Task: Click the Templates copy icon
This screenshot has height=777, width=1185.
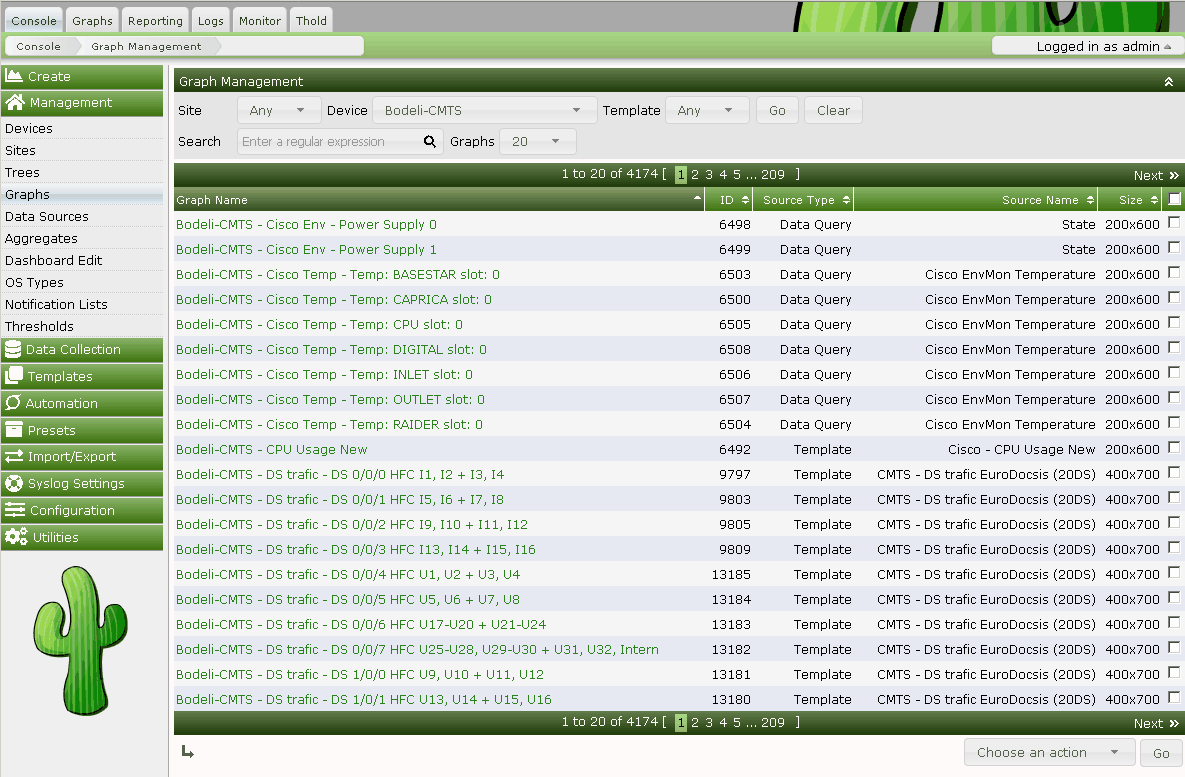Action: click(14, 376)
